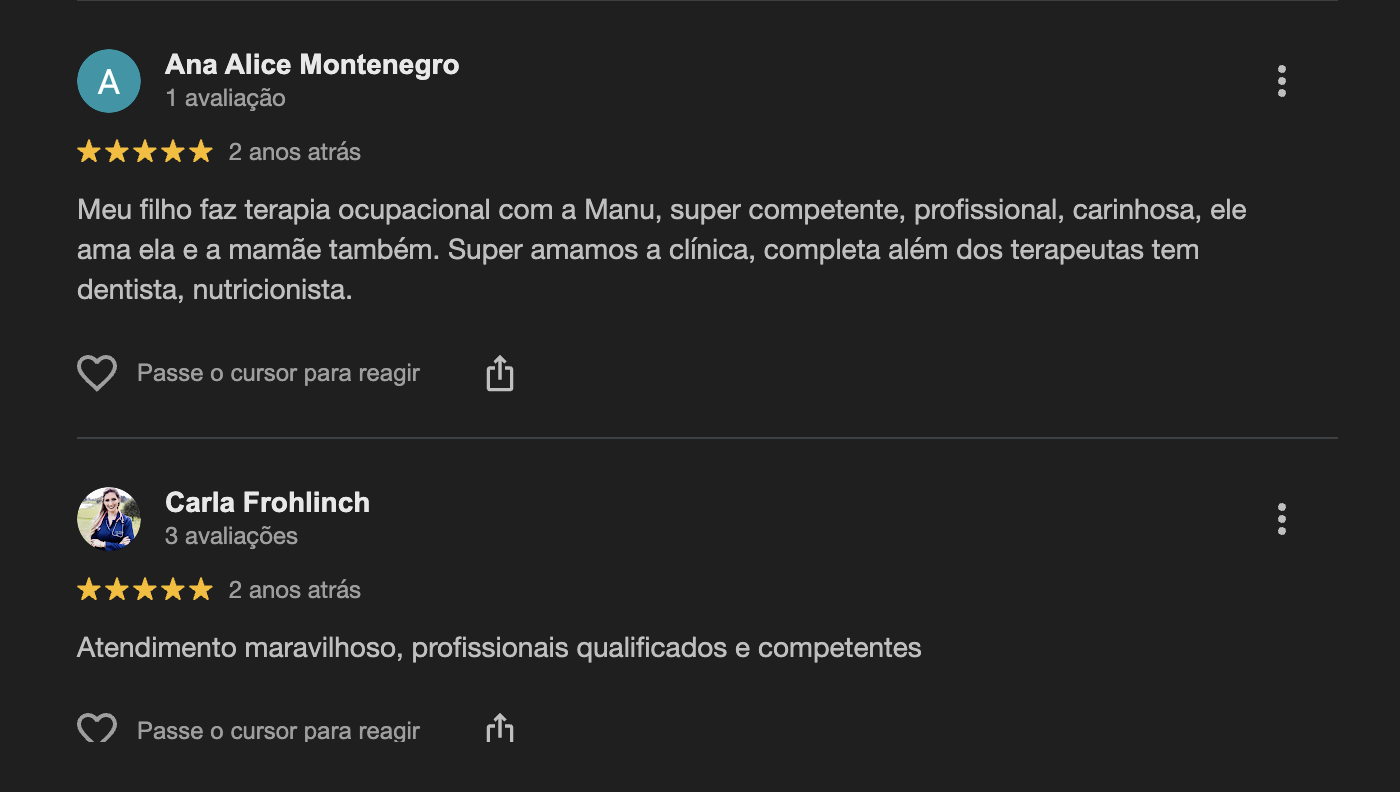Viewport: 1400px width, 792px height.
Task: Open more options for Ana Alice Montenegro's review
Action: point(1281,81)
